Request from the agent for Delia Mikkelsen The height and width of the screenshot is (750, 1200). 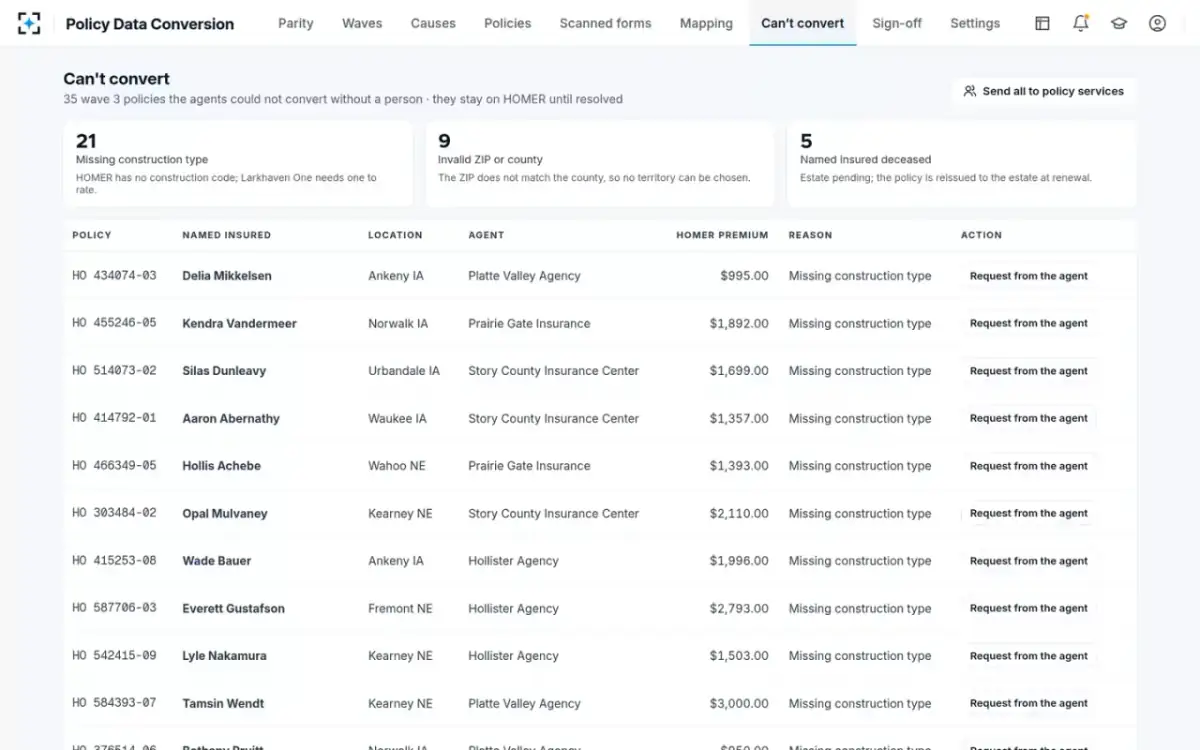pos(1028,276)
